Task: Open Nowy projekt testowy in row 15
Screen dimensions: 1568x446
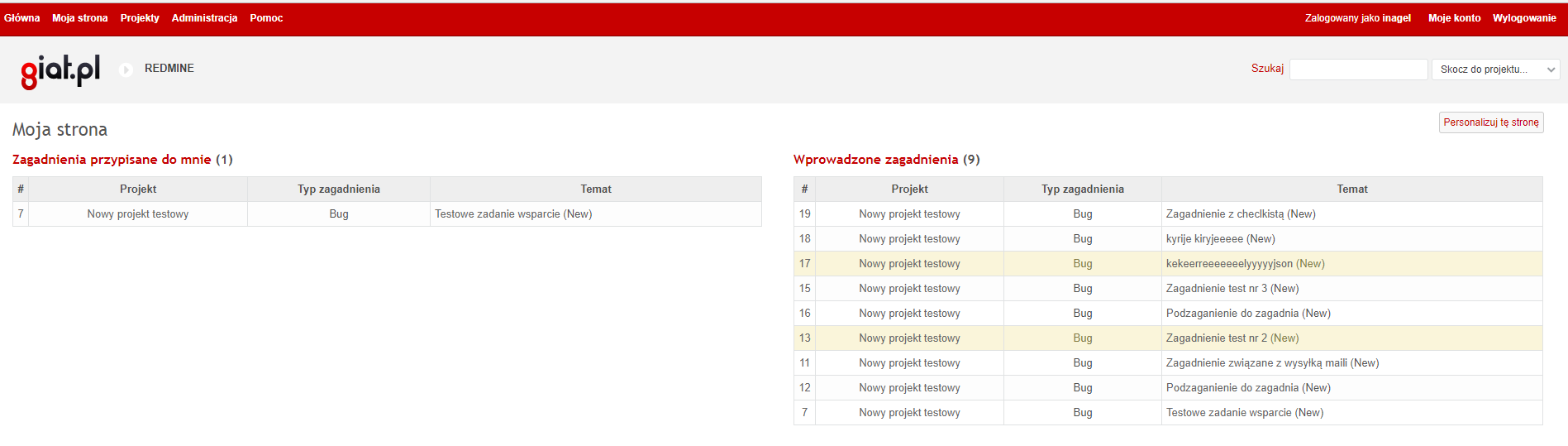Action: (909, 289)
